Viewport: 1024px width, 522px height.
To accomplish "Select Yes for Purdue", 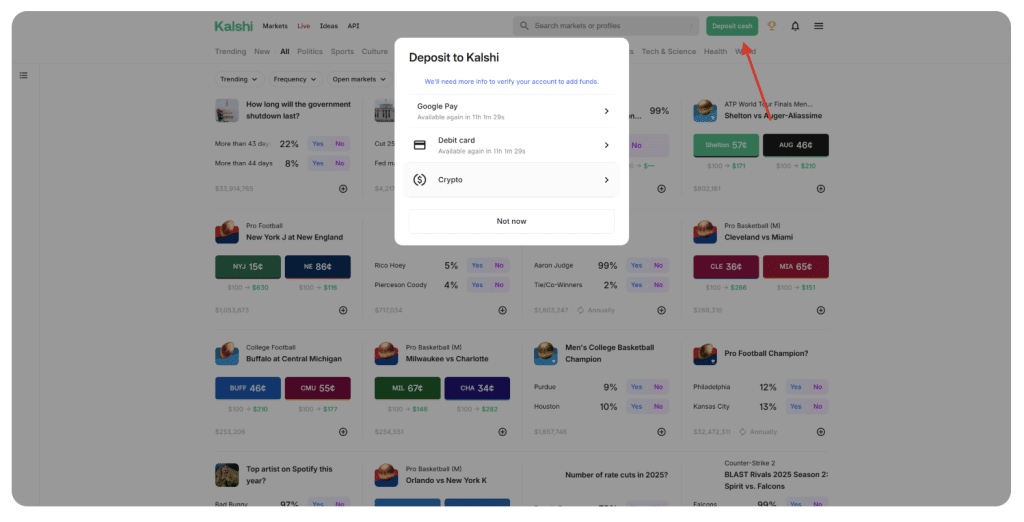I will 636,387.
